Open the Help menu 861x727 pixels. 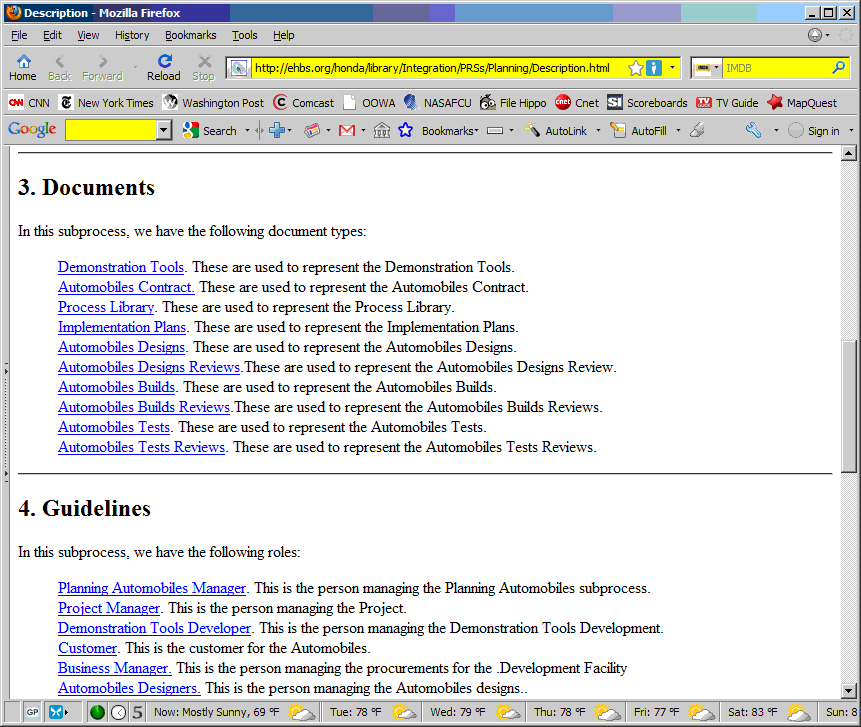[283, 35]
